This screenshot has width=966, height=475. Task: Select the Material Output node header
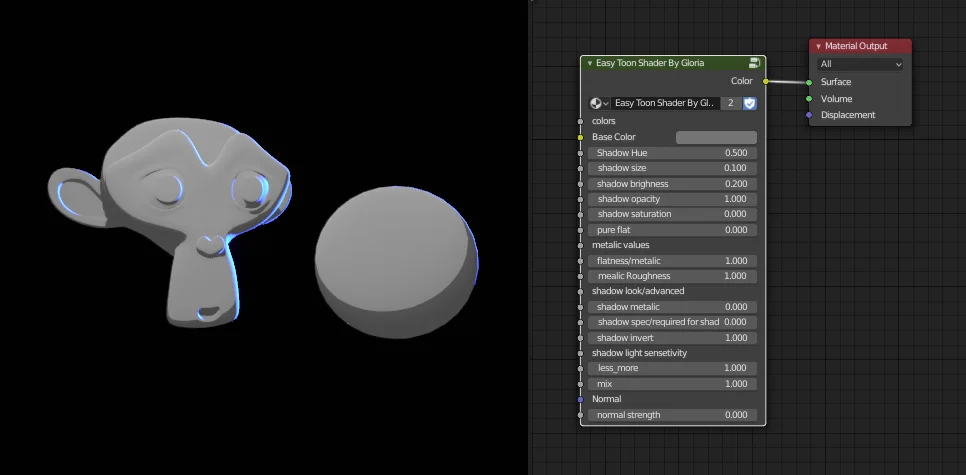pos(860,46)
